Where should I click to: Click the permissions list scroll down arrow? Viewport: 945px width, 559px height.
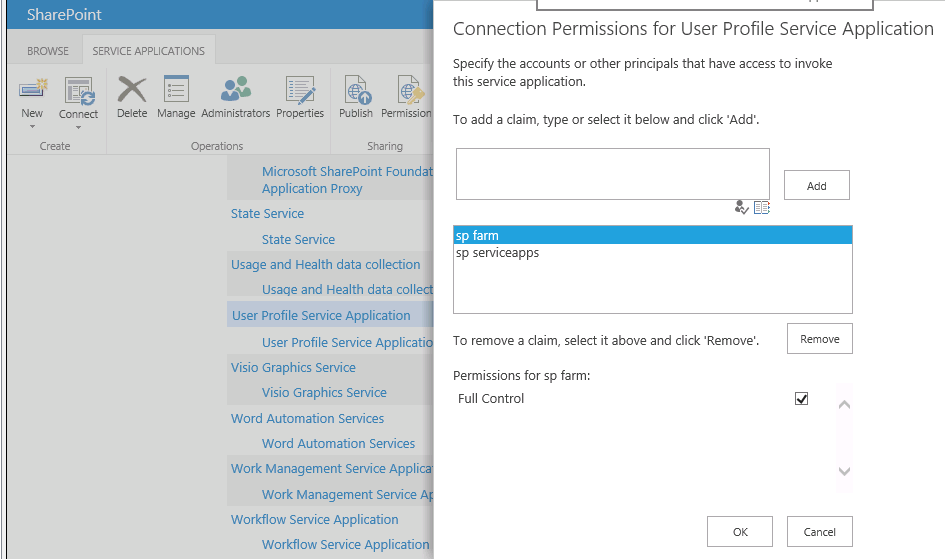point(844,471)
